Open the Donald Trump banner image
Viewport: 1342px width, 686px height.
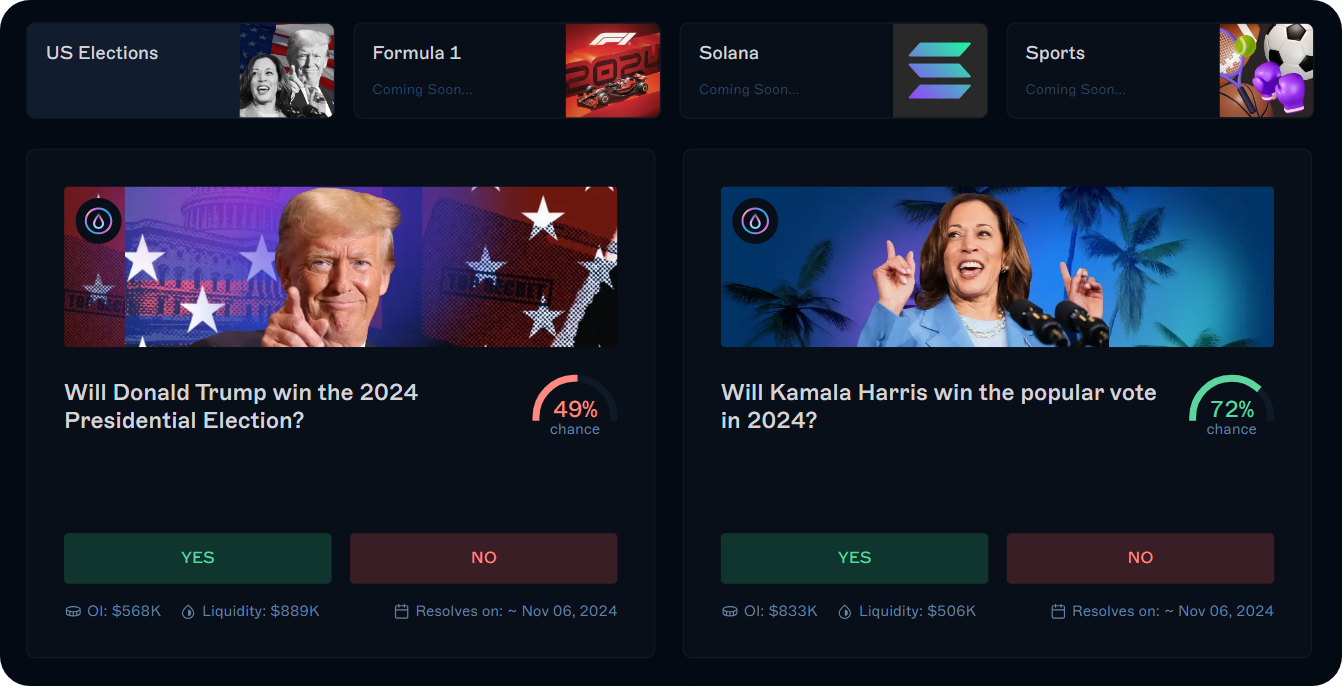(340, 267)
